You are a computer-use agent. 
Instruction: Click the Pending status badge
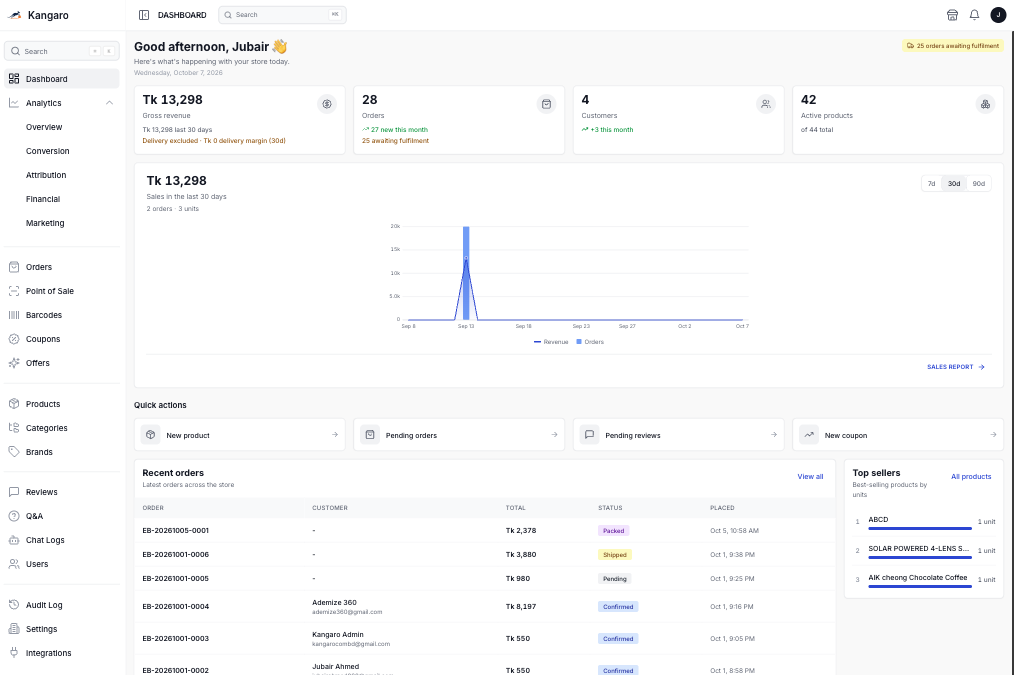click(614, 578)
